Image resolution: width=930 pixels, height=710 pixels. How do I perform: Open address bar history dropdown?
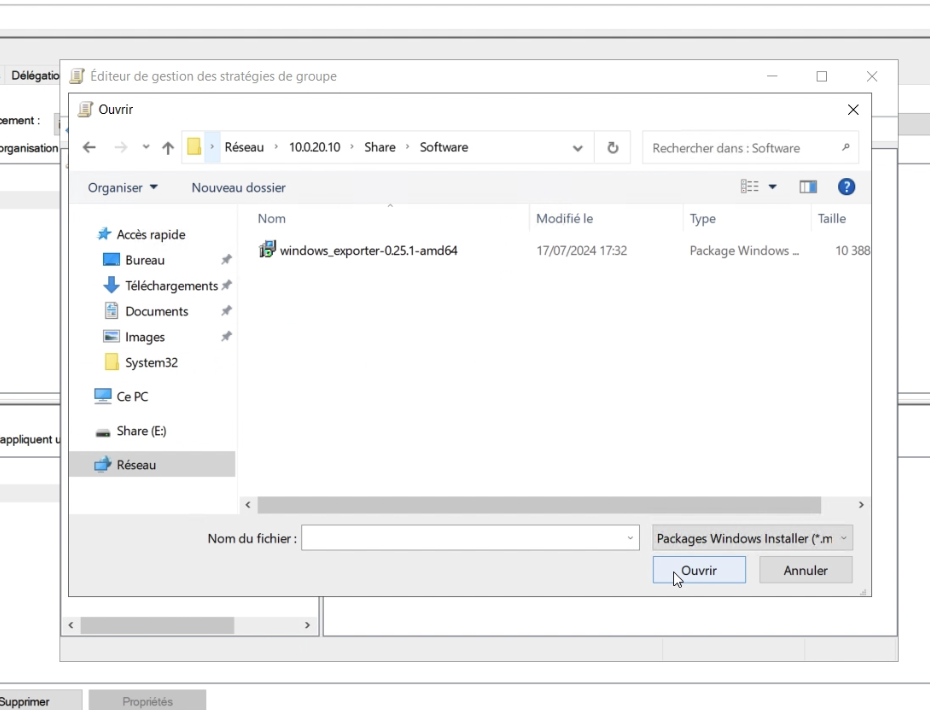pyautogui.click(x=578, y=148)
